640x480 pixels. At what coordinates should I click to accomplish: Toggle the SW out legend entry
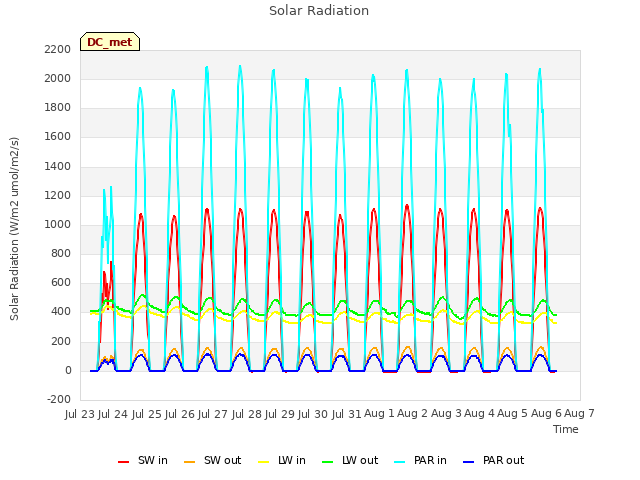[x=212, y=460]
